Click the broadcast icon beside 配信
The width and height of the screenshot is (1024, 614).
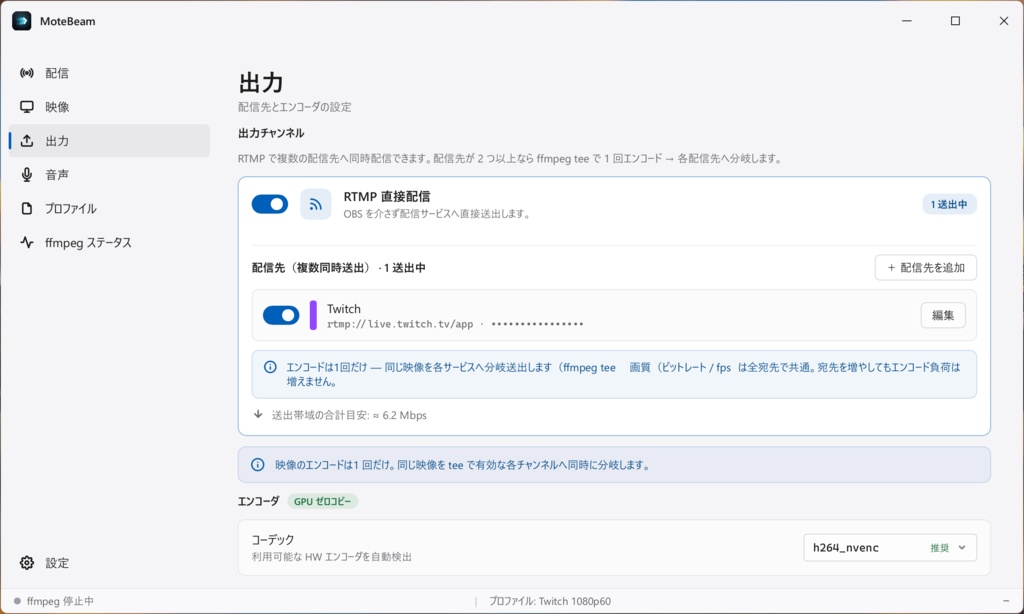27,73
